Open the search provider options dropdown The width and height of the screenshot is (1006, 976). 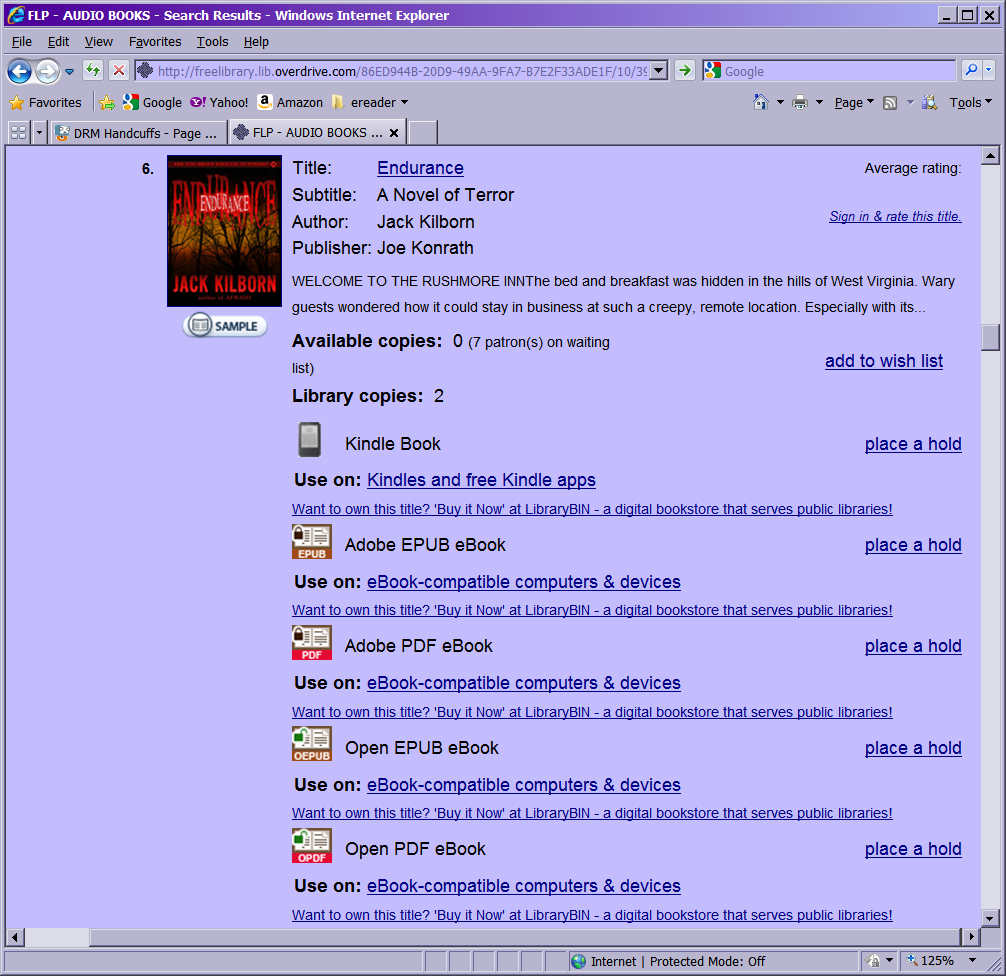989,70
